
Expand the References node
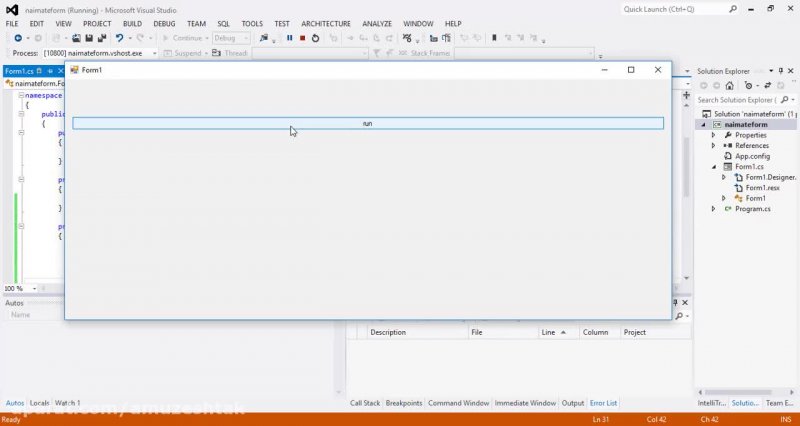pos(714,146)
